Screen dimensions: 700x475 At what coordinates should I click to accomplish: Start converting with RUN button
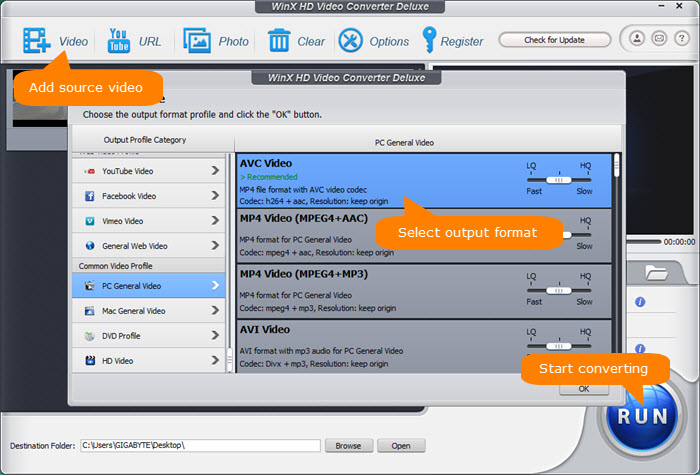642,416
